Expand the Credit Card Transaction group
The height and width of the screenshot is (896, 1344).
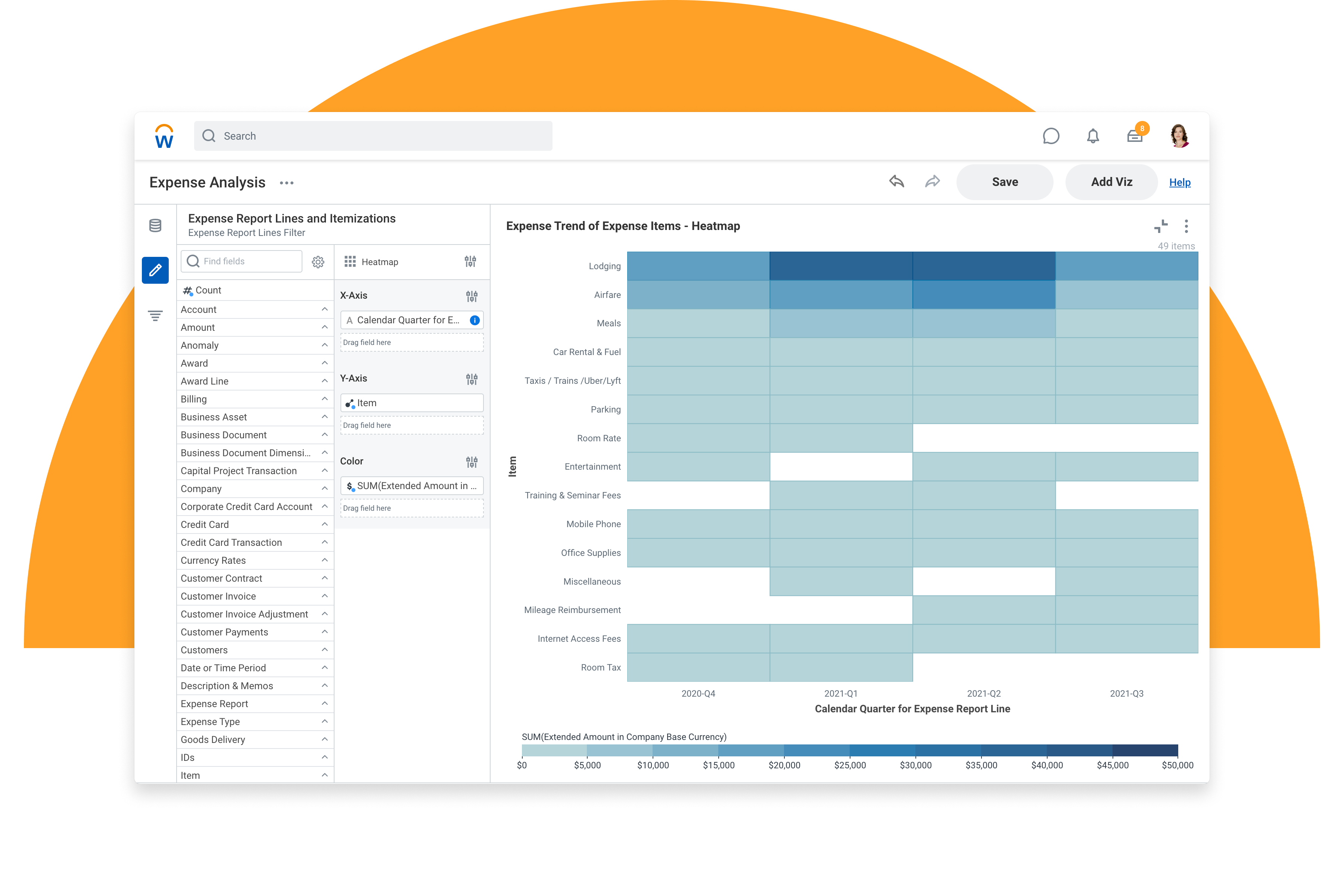pyautogui.click(x=324, y=542)
